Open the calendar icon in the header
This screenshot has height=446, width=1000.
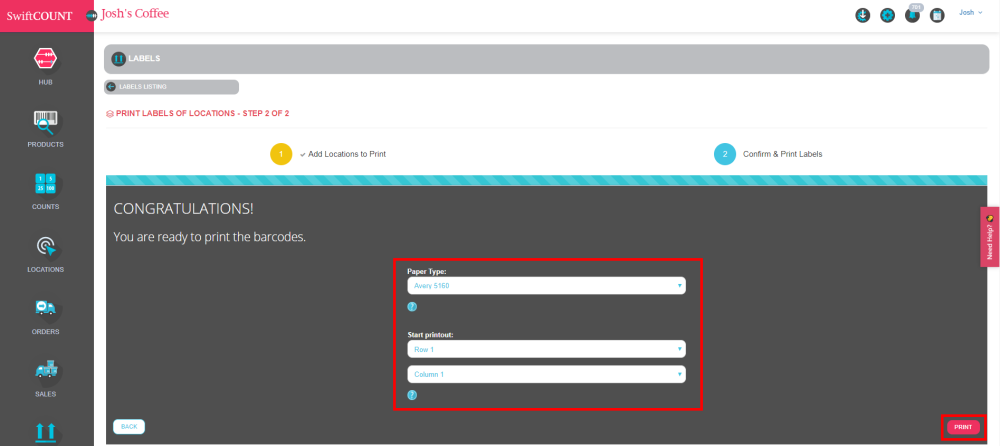pyautogui.click(x=937, y=15)
